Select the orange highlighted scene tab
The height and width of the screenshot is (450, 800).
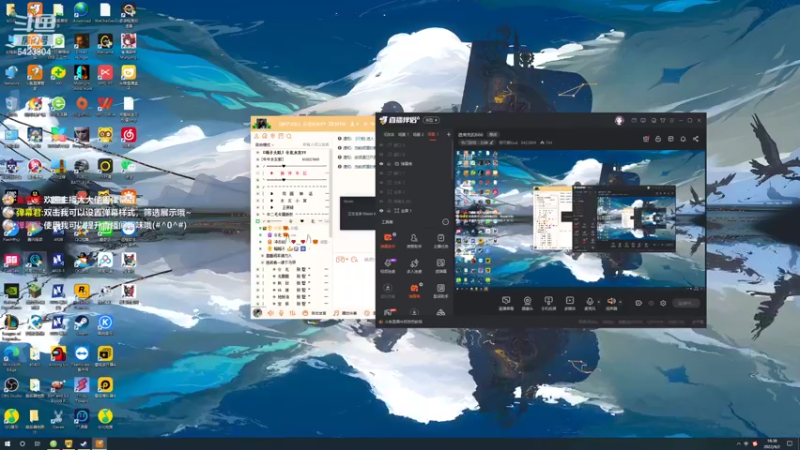coord(432,135)
